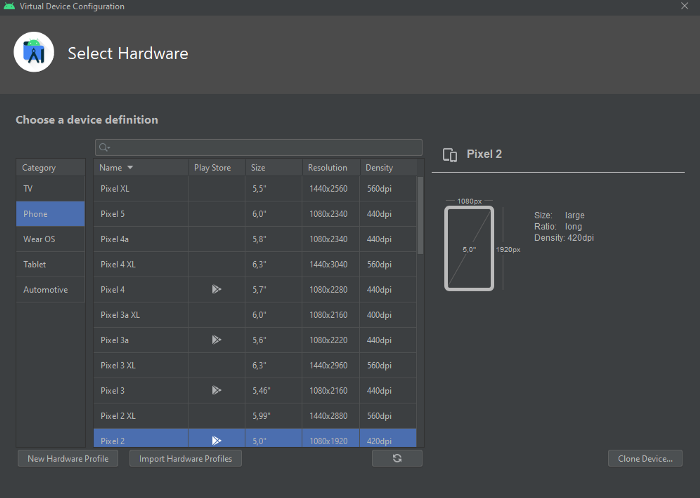Click the 5,46" size cell
Image resolution: width=700 pixels, height=498 pixels.
pos(274,390)
